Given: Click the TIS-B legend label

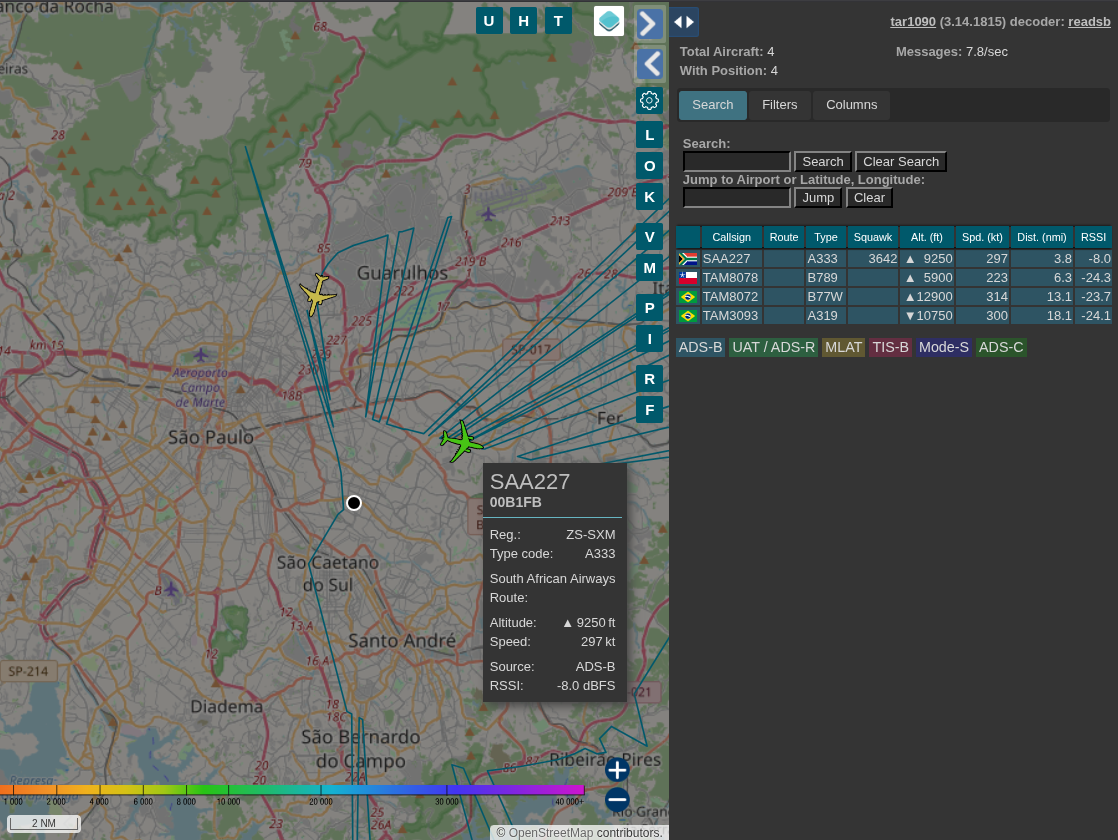Looking at the screenshot, I should [x=890, y=347].
